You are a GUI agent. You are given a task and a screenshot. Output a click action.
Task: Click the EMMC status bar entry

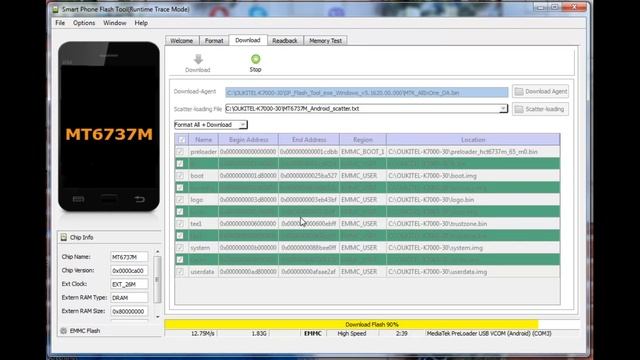(313, 333)
